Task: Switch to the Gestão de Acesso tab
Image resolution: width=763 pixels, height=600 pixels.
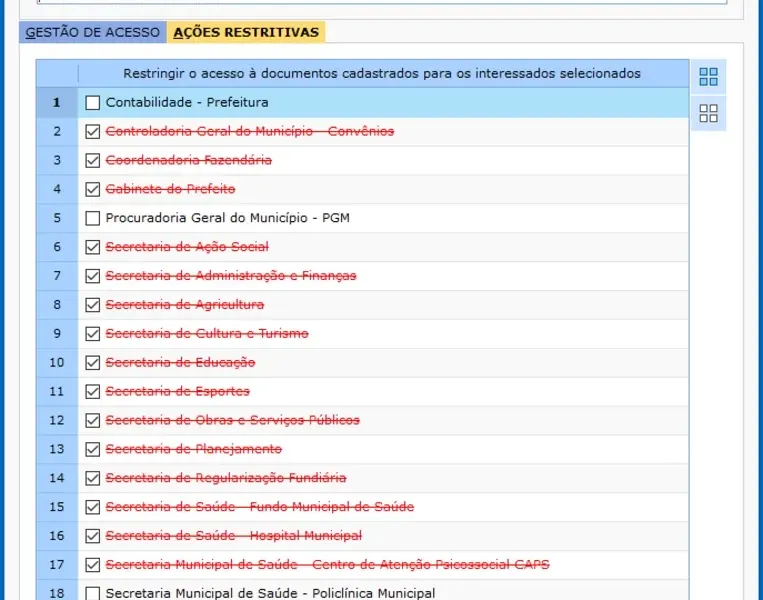Action: click(x=92, y=32)
